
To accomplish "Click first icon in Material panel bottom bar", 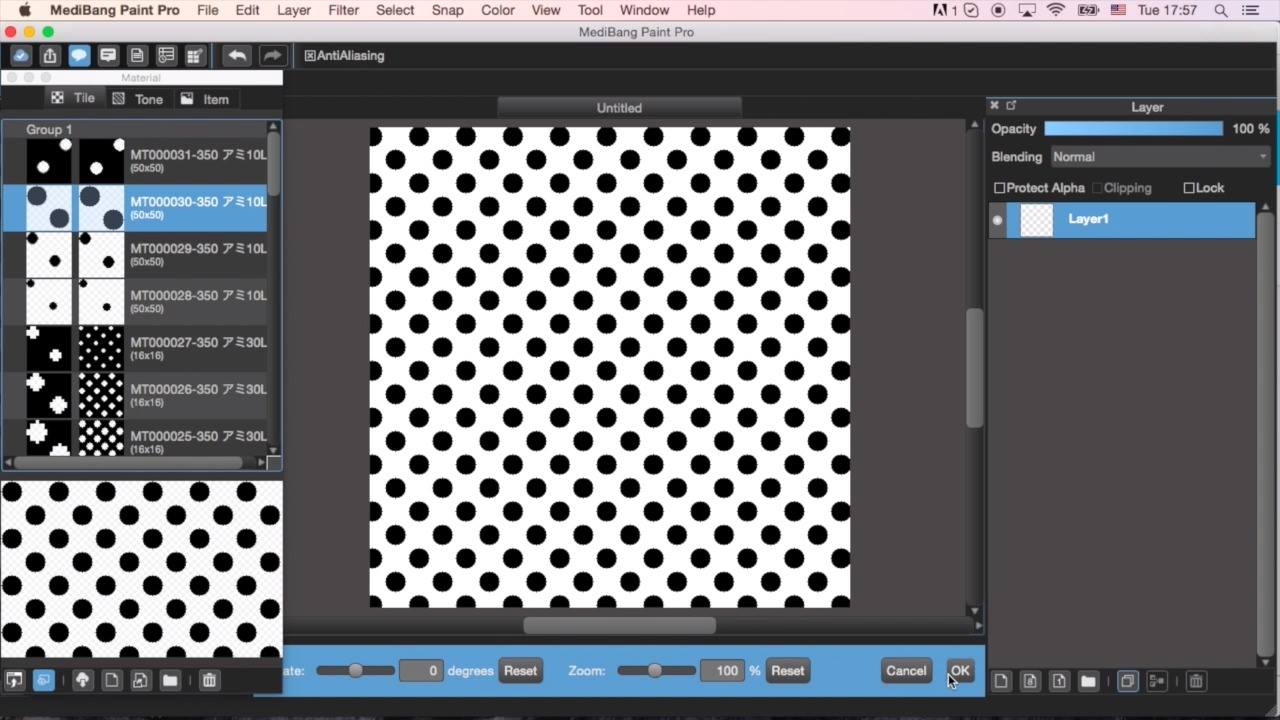I will point(14,680).
